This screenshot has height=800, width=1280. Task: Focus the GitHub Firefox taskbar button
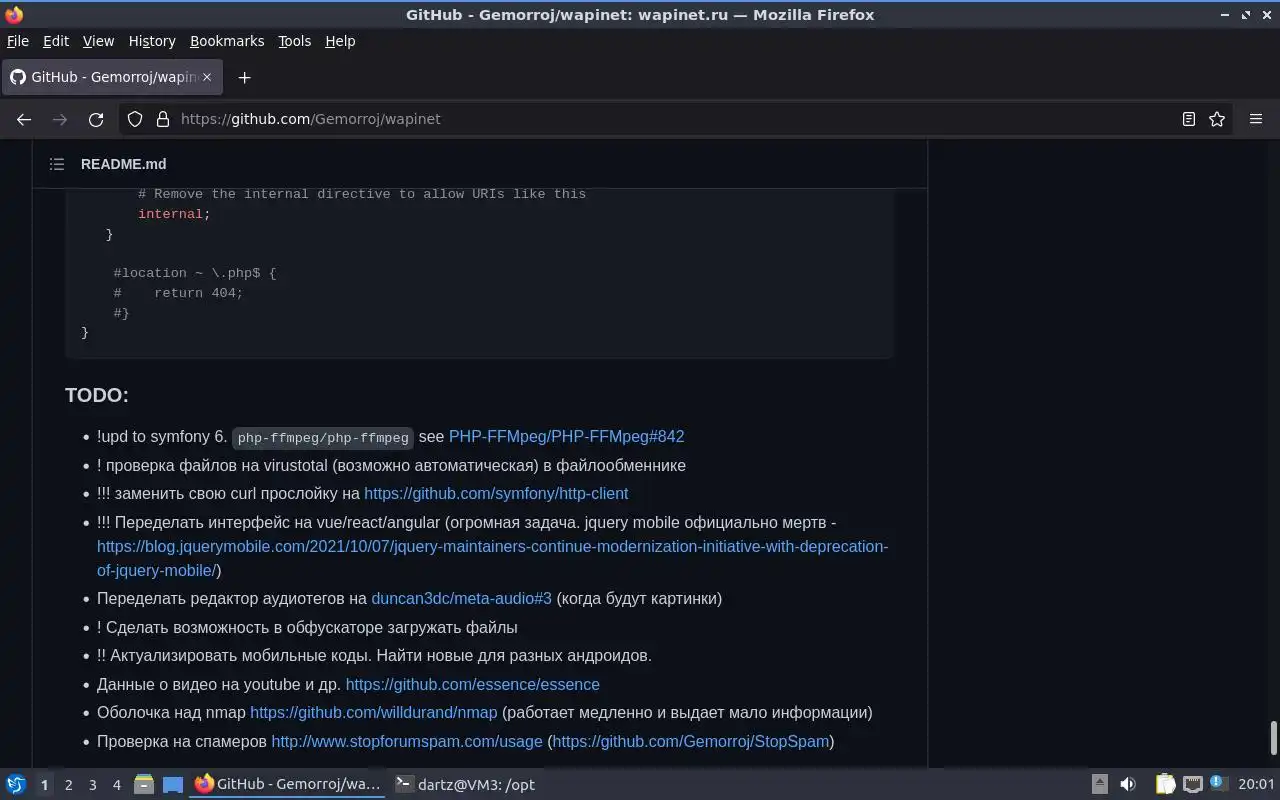pyautogui.click(x=288, y=785)
